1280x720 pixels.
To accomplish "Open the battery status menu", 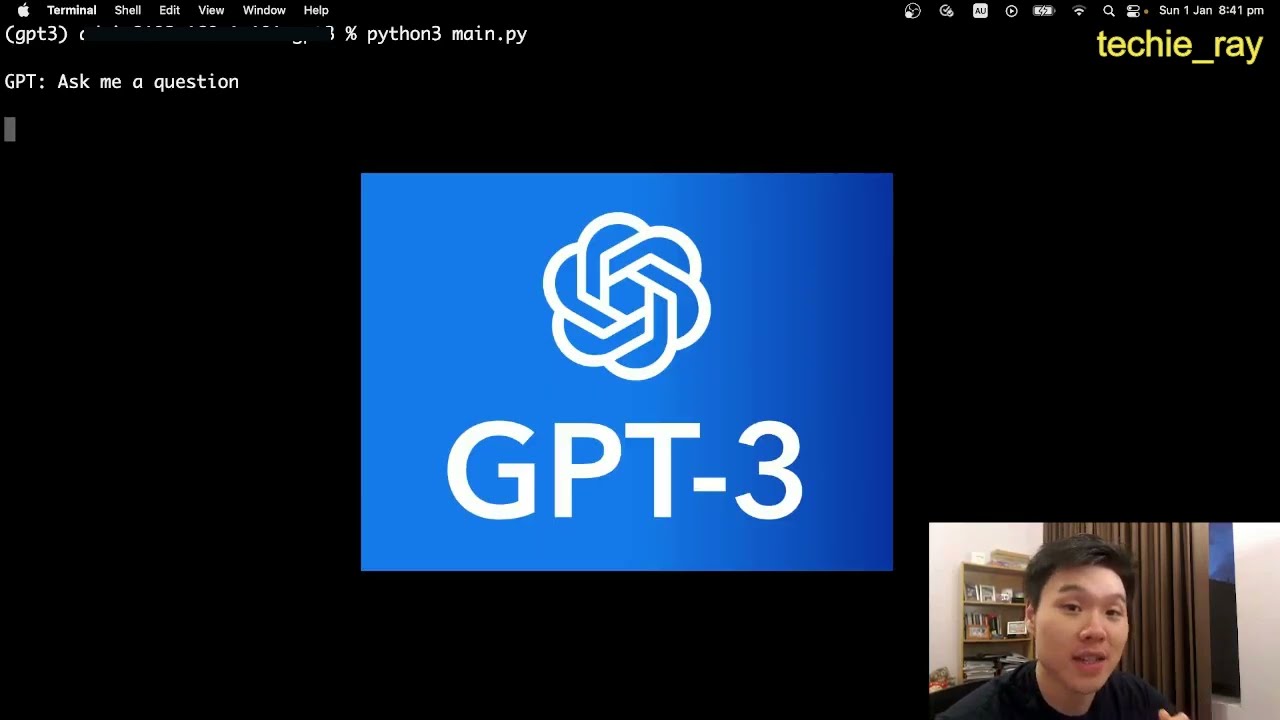I will pos(1044,11).
